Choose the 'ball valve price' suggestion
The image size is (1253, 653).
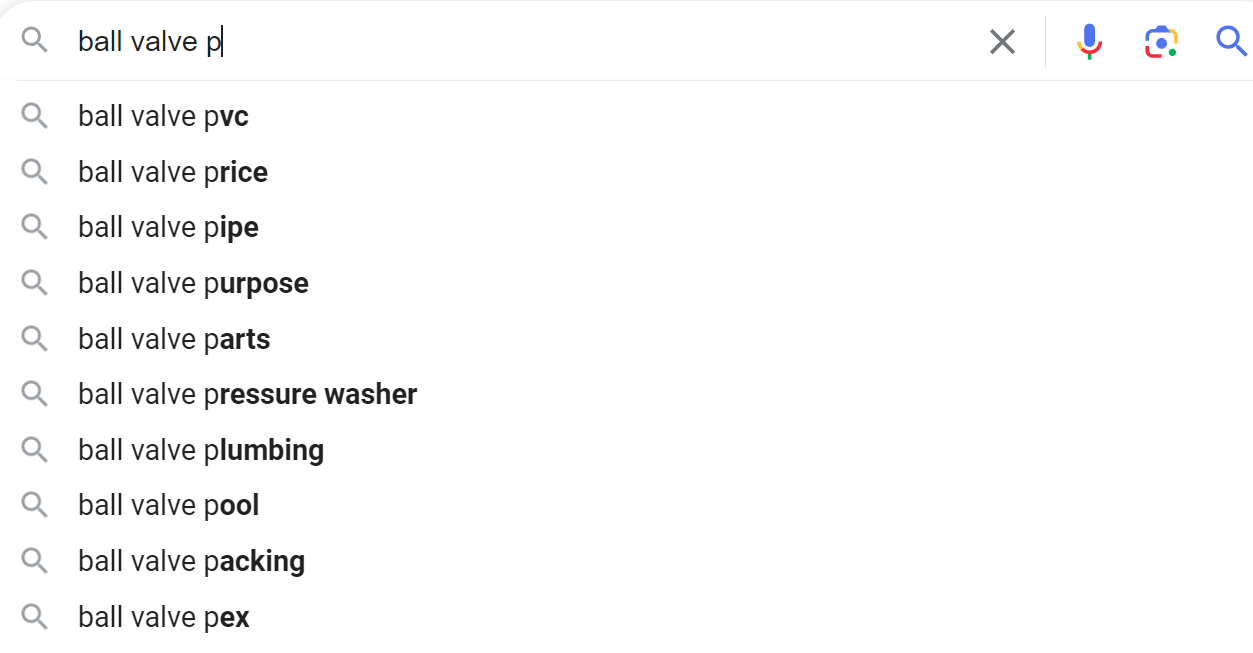click(x=173, y=173)
